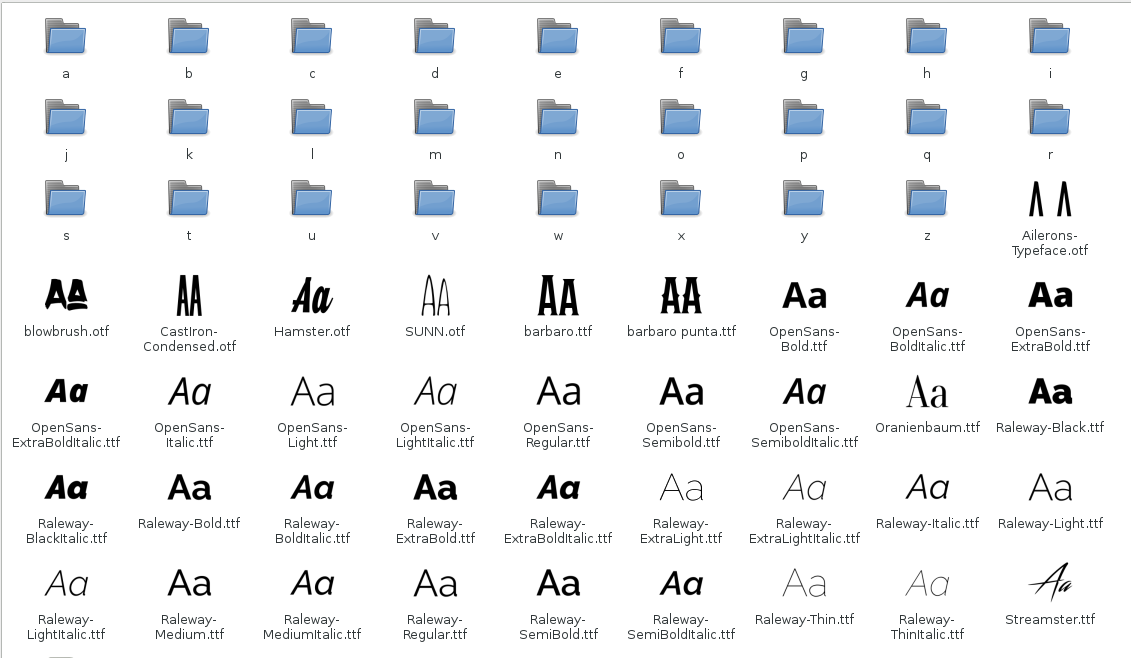Screen dimensions: 1131x658
Task: Select Raleway-SemiBoldItalic.ttf font icon
Action: click(682, 583)
